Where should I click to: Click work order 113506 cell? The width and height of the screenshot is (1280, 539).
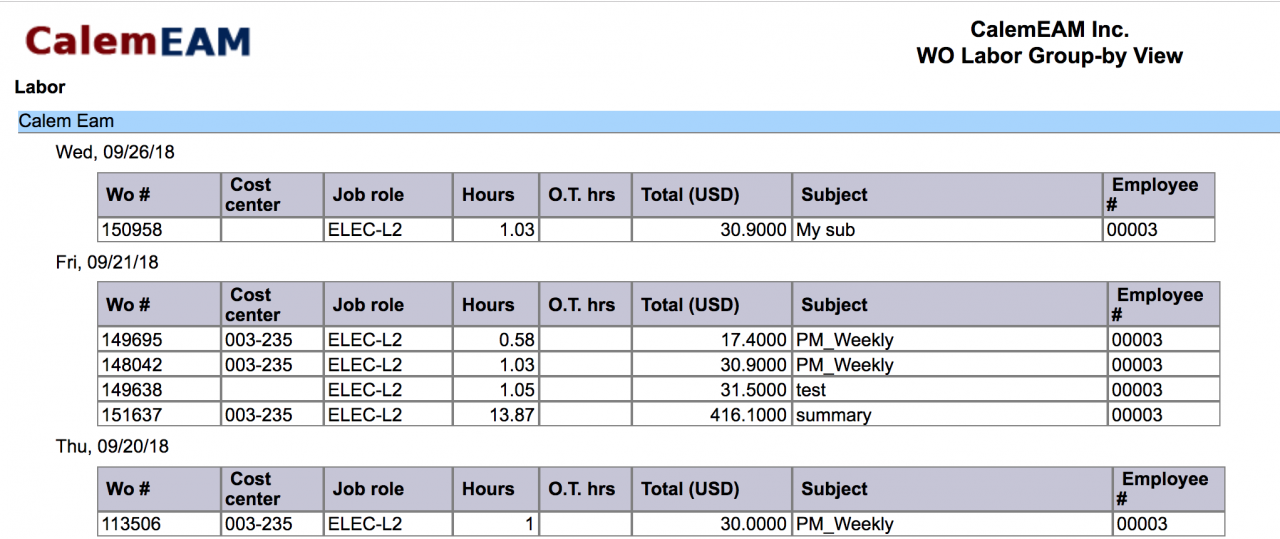(160, 524)
